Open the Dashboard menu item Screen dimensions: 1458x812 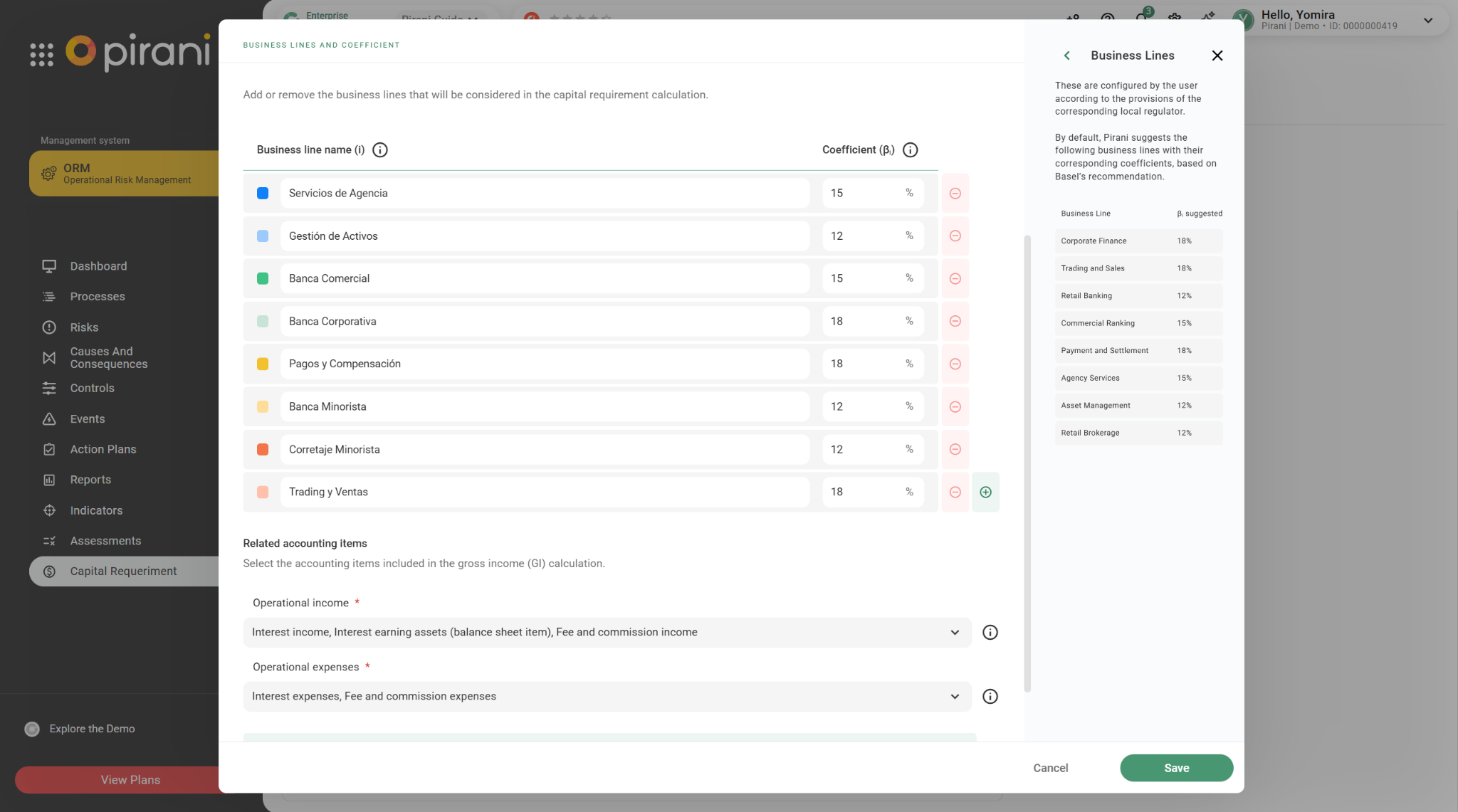(x=98, y=266)
